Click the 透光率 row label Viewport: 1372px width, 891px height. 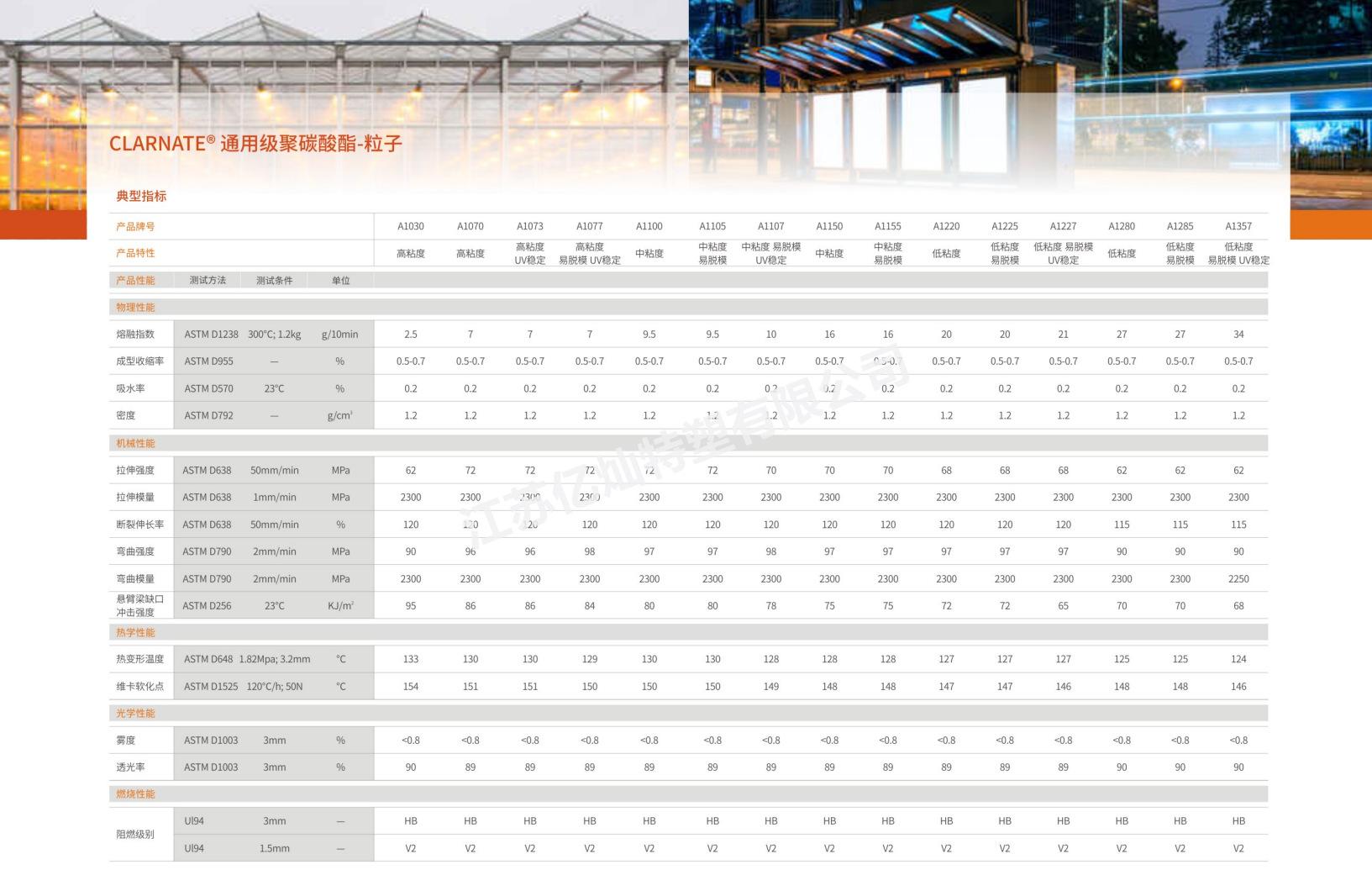[x=130, y=767]
